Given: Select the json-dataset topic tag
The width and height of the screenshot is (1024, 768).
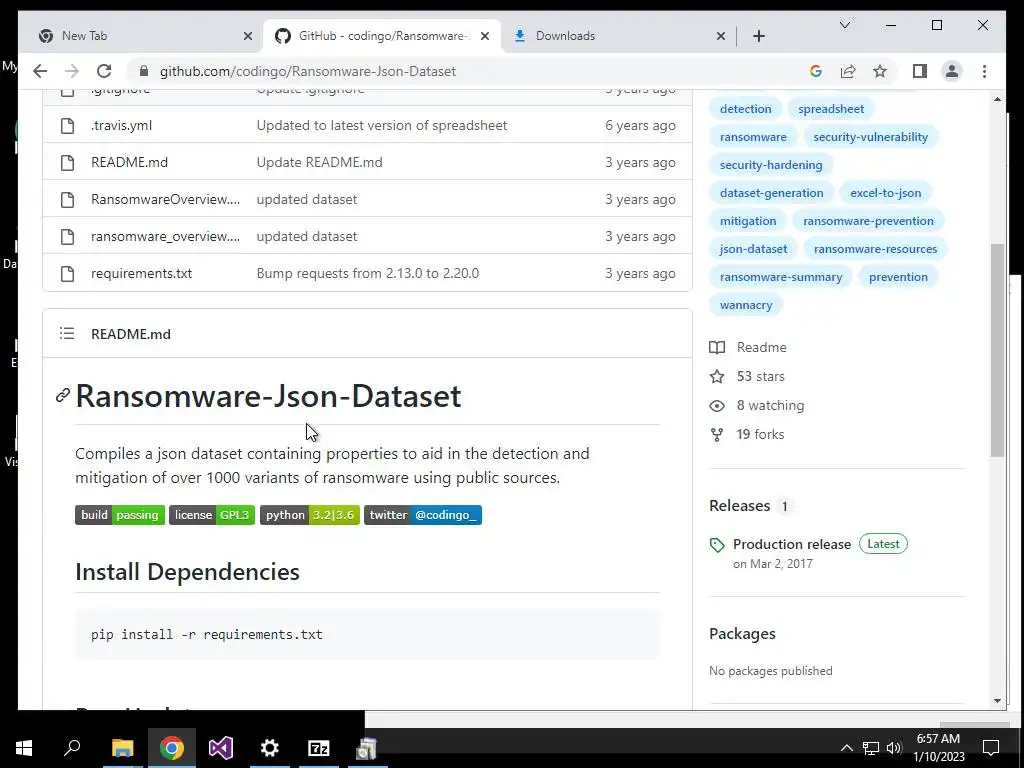Looking at the screenshot, I should [x=753, y=249].
